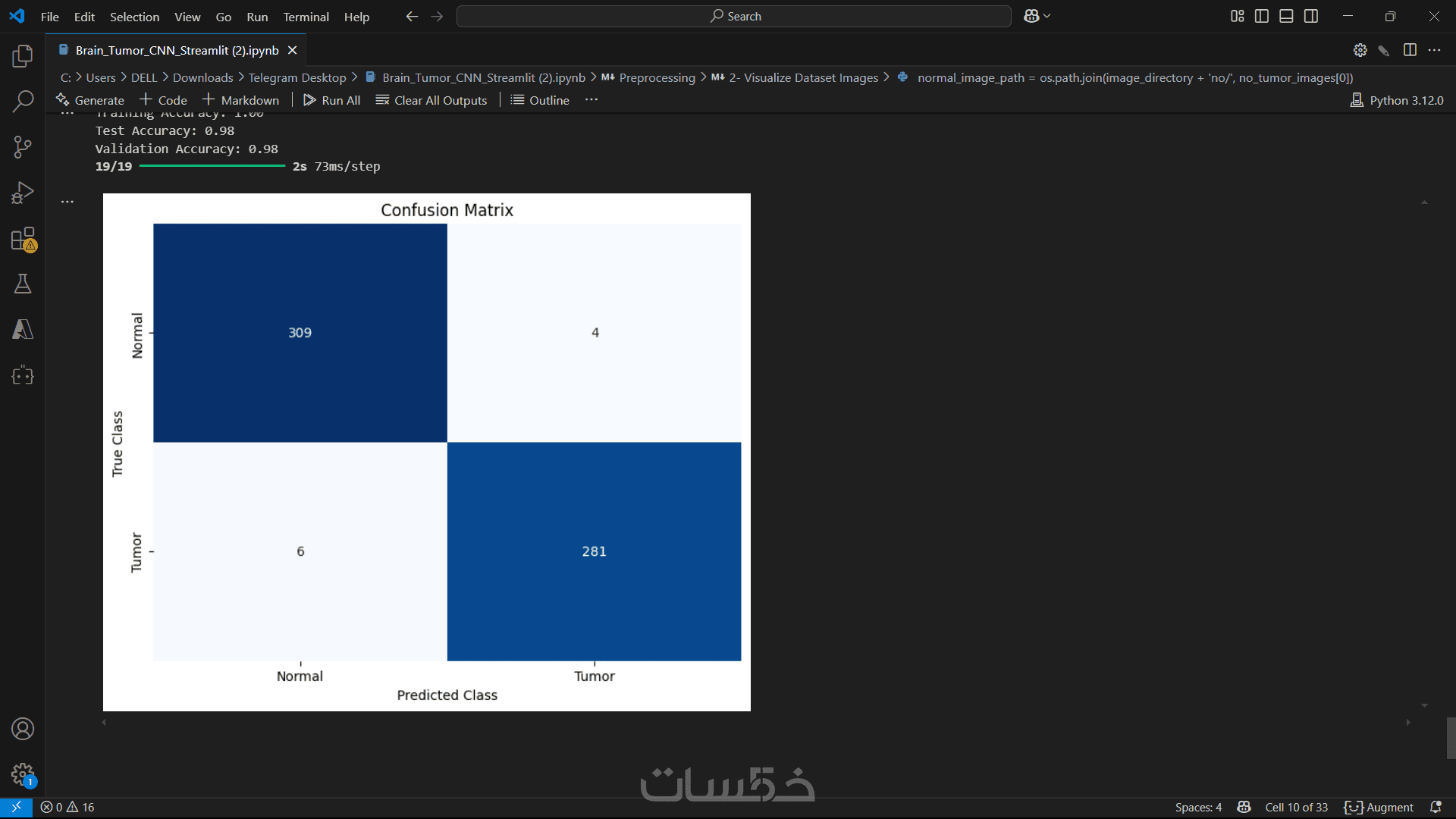Open the Accounts icon in activity bar
This screenshot has width=1456, height=819.
coord(23,729)
